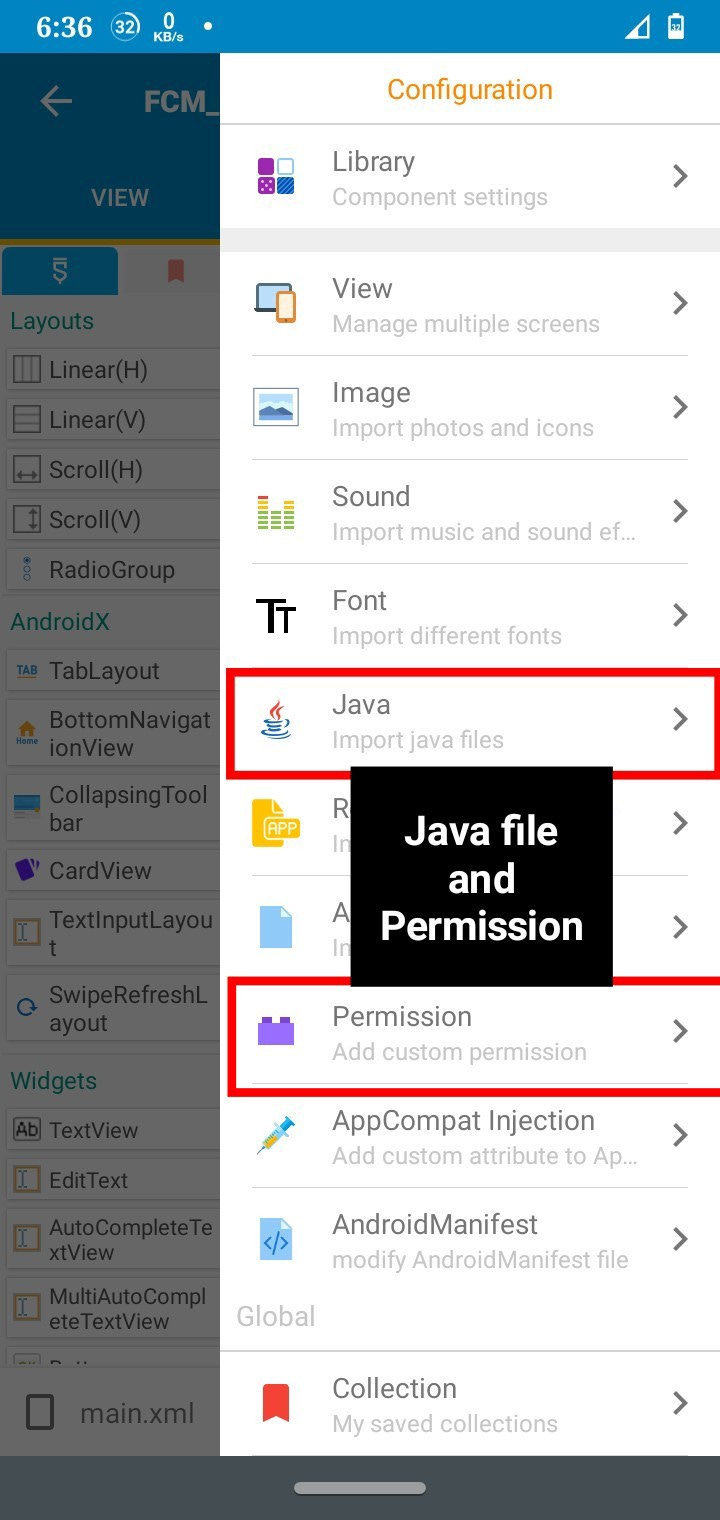Select the Image import icon

coord(276,408)
